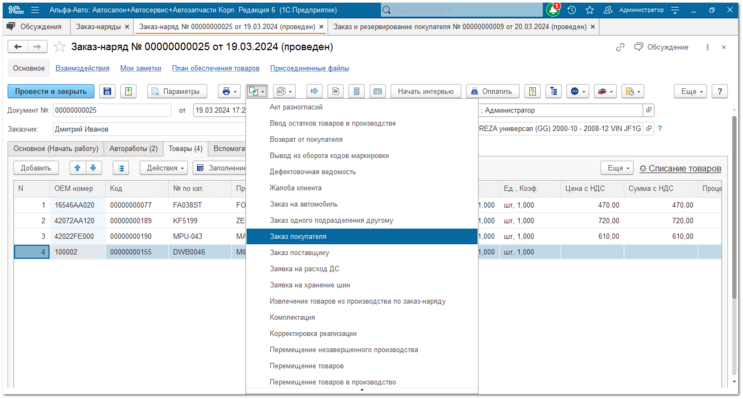Viewport: 743px width, 399px height.
Task: Open history clock icon in title bar
Action: click(x=571, y=9)
